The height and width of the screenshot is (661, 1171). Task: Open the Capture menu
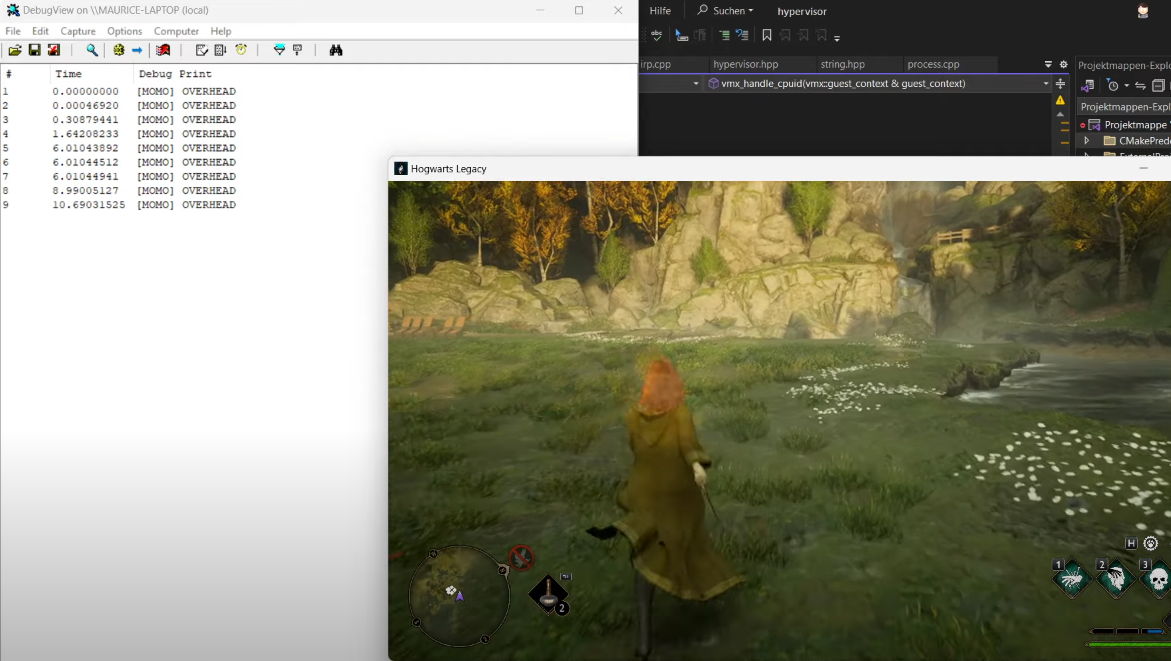coord(78,31)
